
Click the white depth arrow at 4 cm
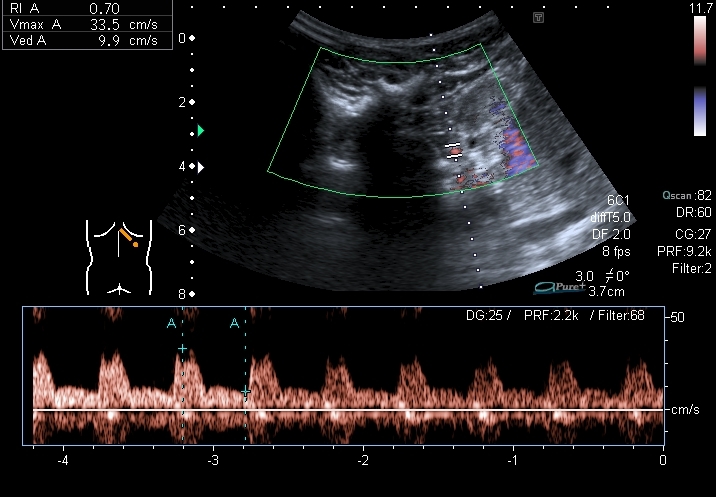(x=201, y=167)
